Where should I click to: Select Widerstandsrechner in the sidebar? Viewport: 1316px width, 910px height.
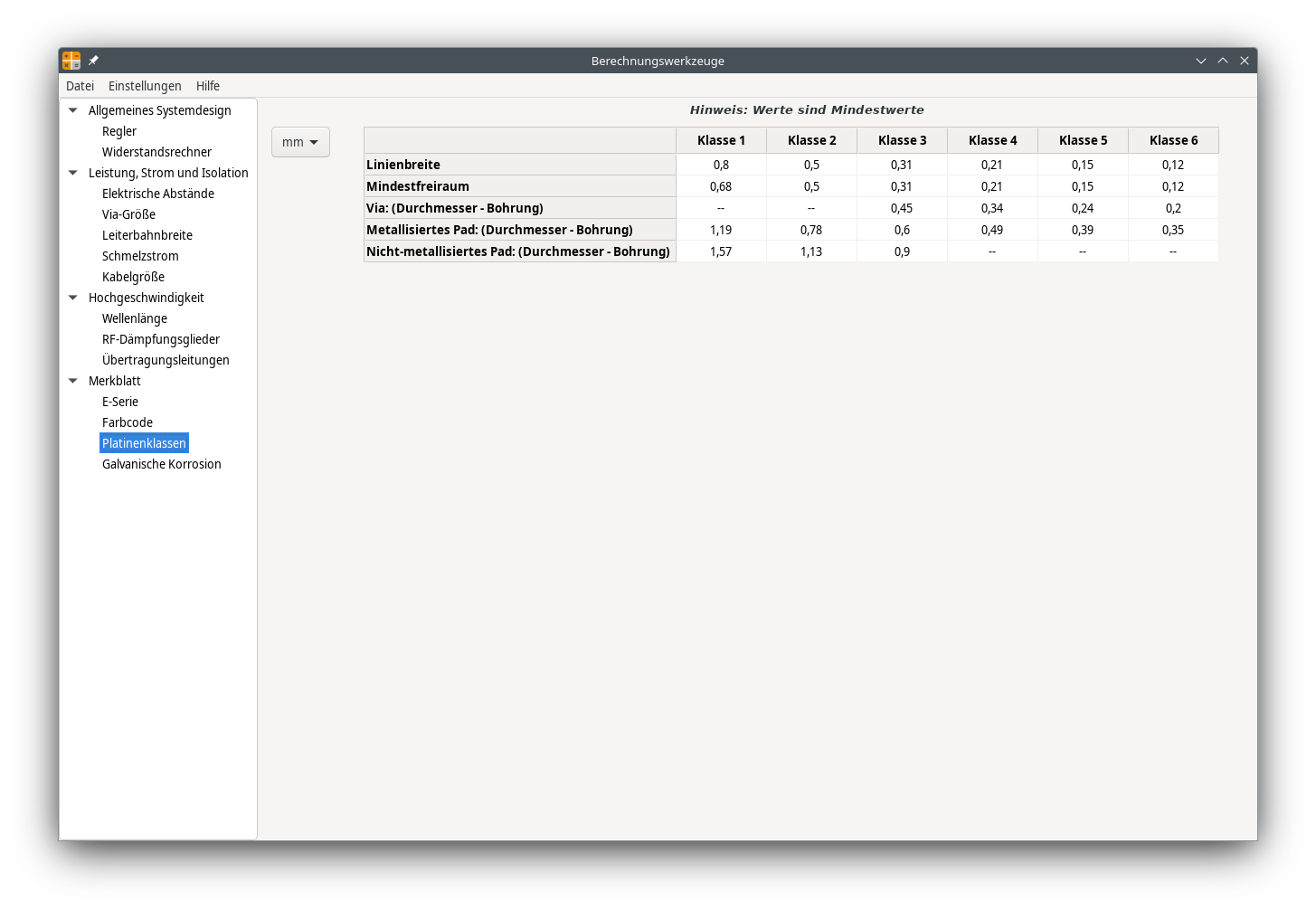pos(156,152)
